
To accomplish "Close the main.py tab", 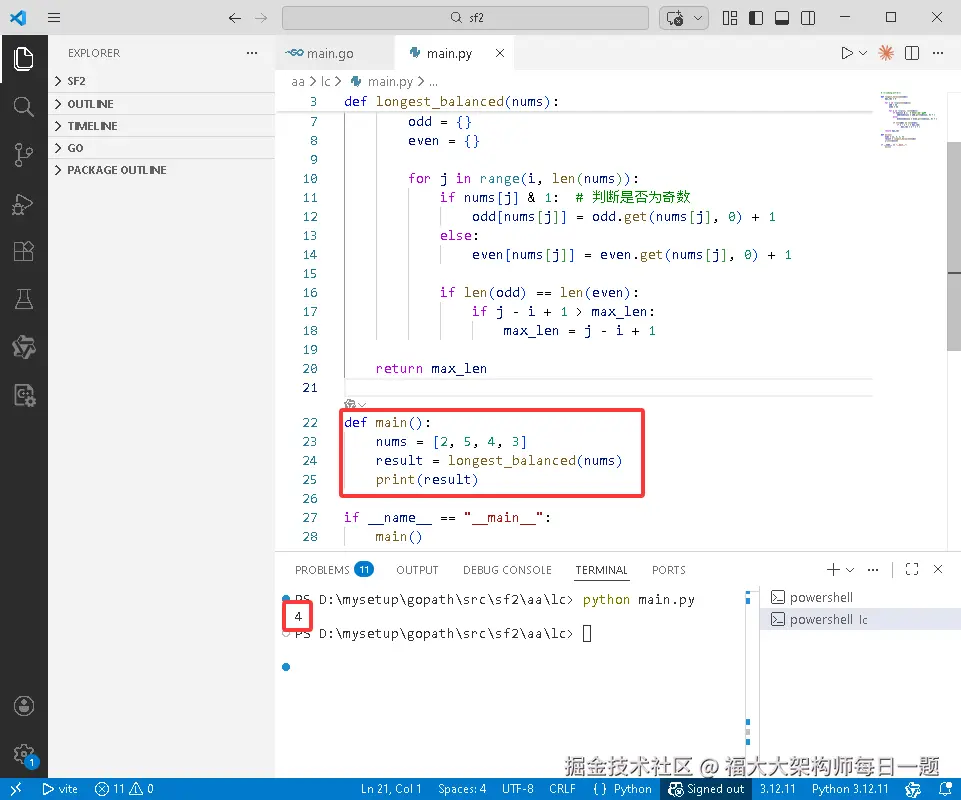I will pyautogui.click(x=500, y=53).
